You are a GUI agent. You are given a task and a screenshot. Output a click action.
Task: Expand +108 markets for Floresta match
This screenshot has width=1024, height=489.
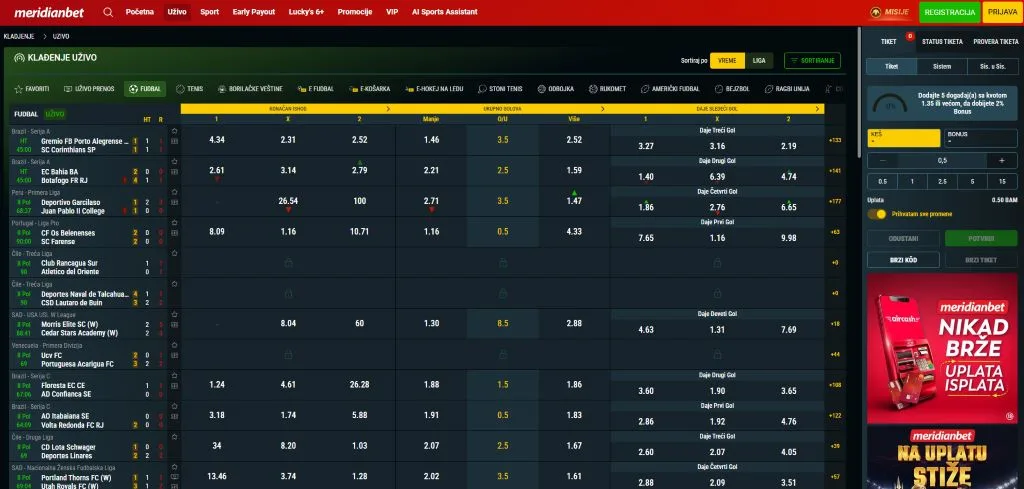point(835,385)
